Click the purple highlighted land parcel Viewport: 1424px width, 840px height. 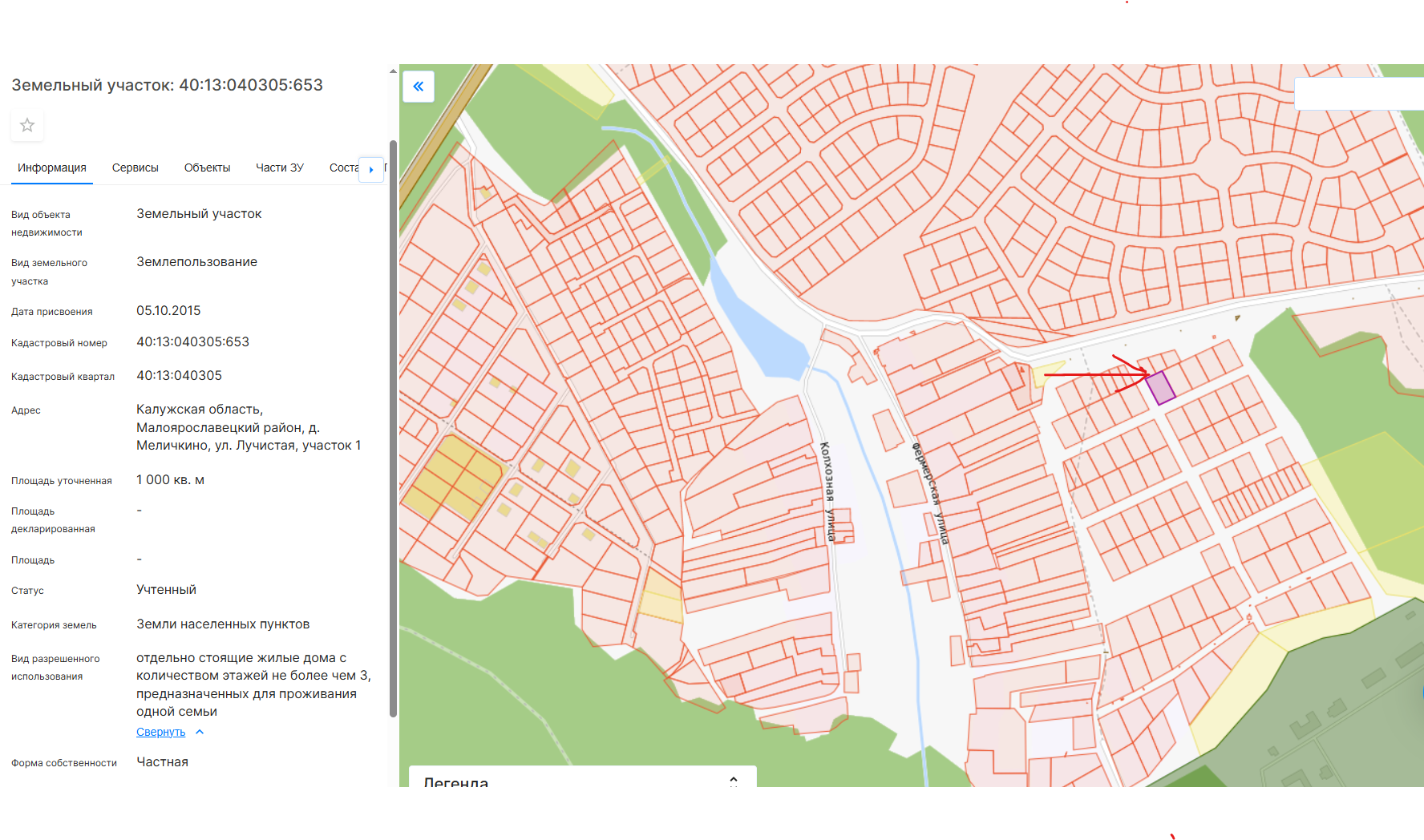click(x=1160, y=387)
